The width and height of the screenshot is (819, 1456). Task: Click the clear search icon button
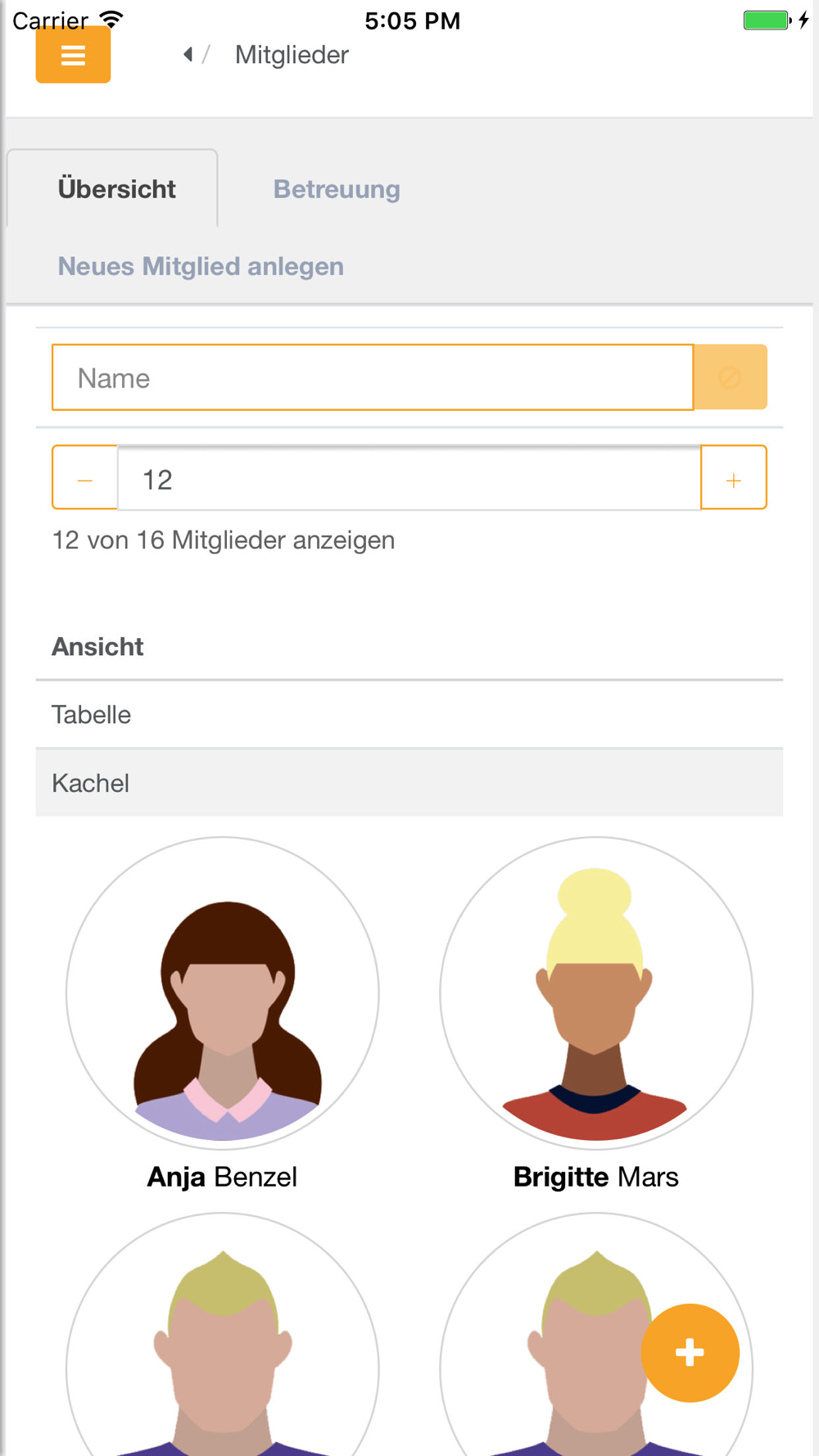click(x=730, y=378)
